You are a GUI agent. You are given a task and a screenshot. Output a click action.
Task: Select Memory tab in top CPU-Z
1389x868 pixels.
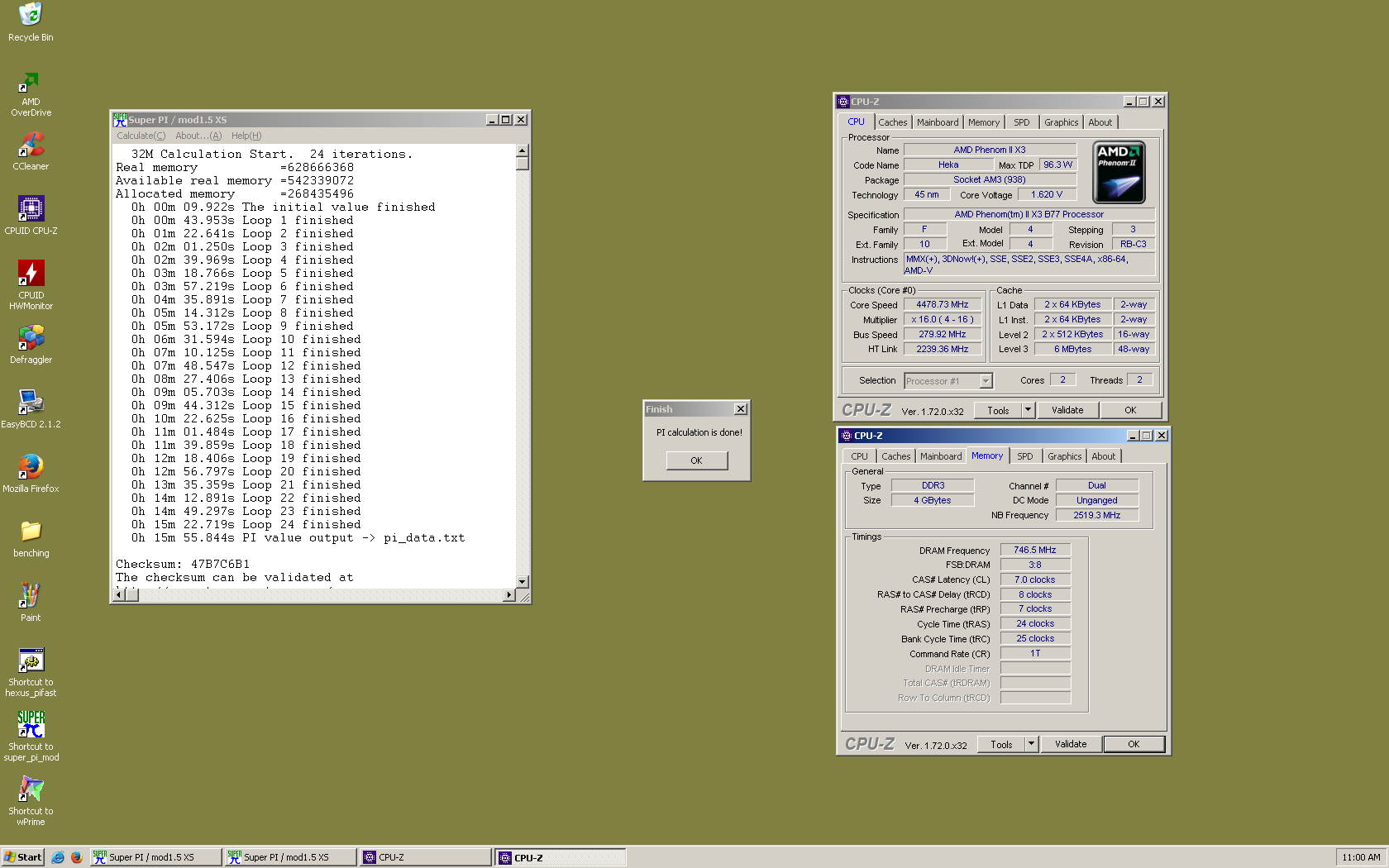[x=984, y=122]
